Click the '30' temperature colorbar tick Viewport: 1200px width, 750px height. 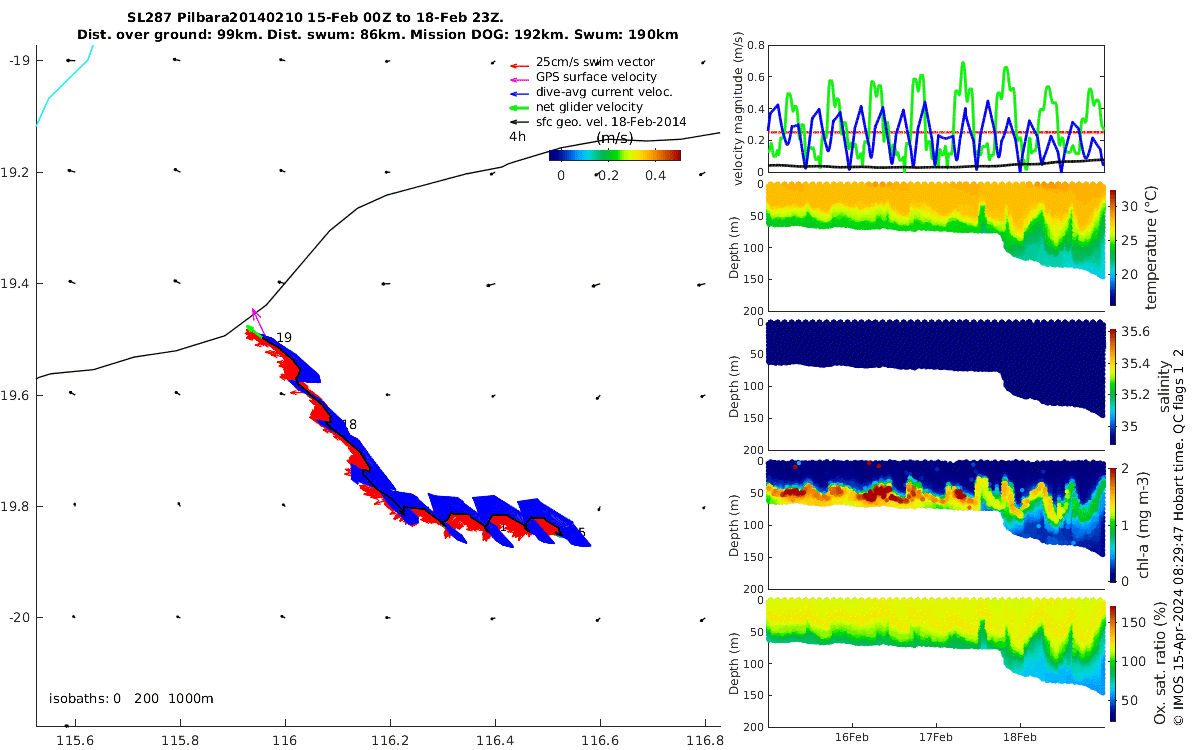[x=1131, y=206]
